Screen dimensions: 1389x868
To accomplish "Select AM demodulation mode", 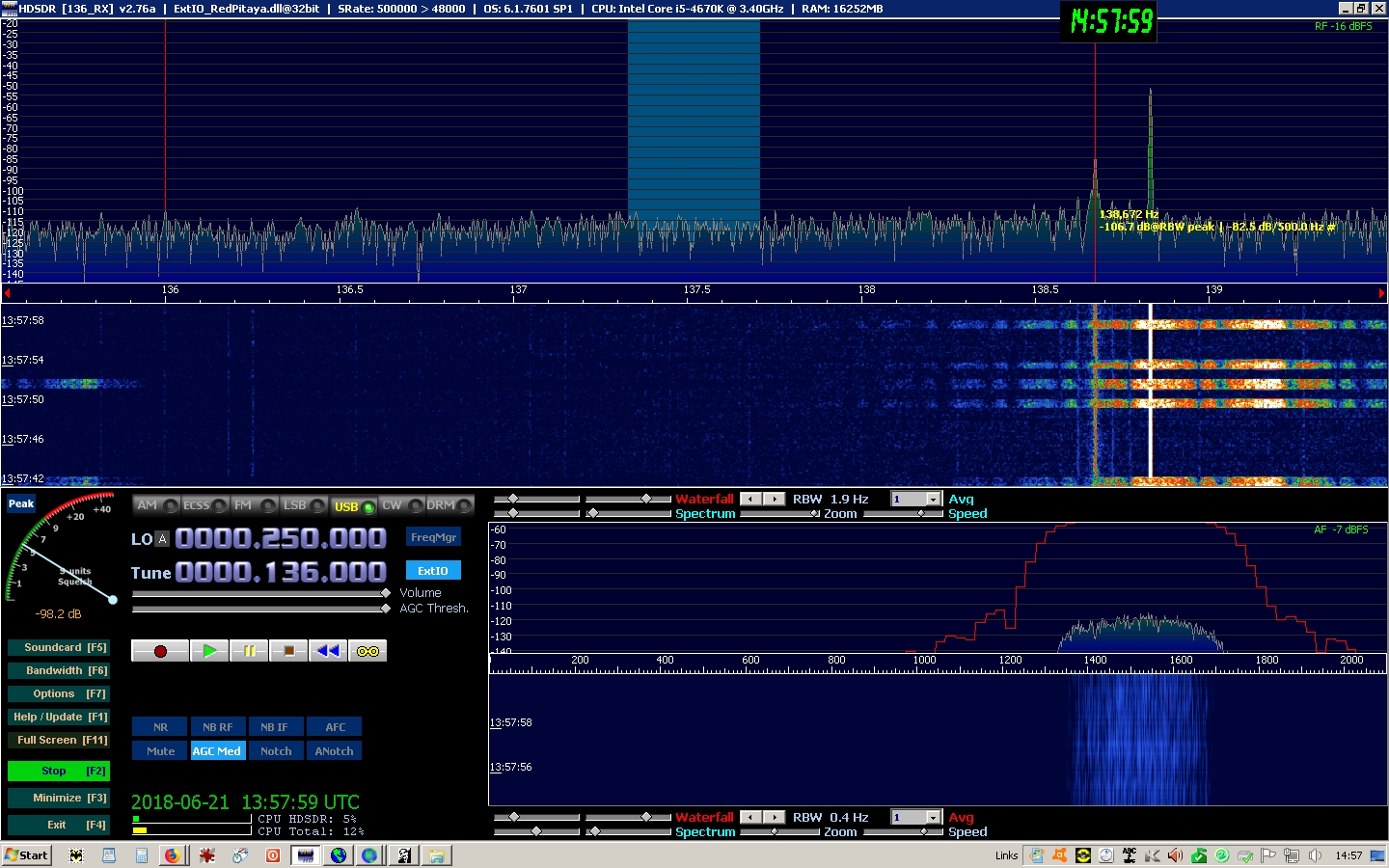I will click(x=156, y=505).
